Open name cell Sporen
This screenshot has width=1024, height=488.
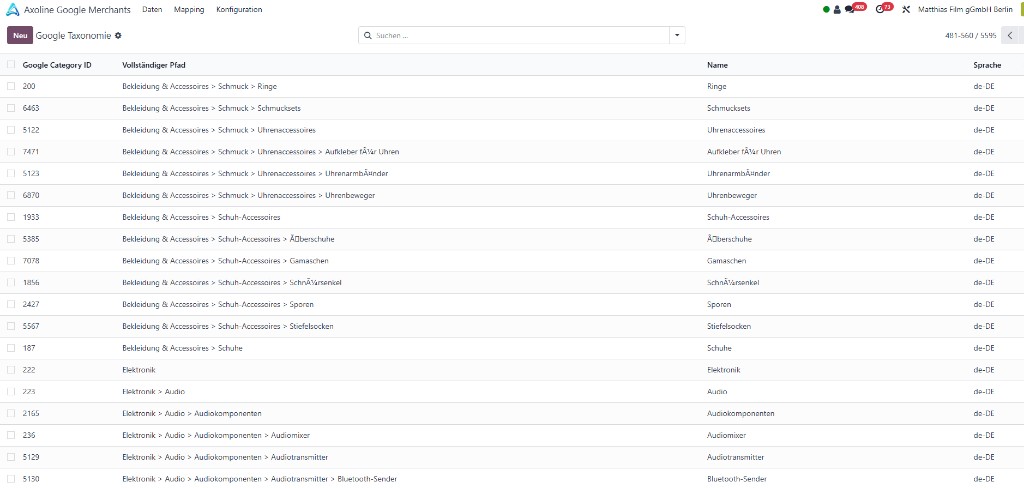(x=719, y=304)
